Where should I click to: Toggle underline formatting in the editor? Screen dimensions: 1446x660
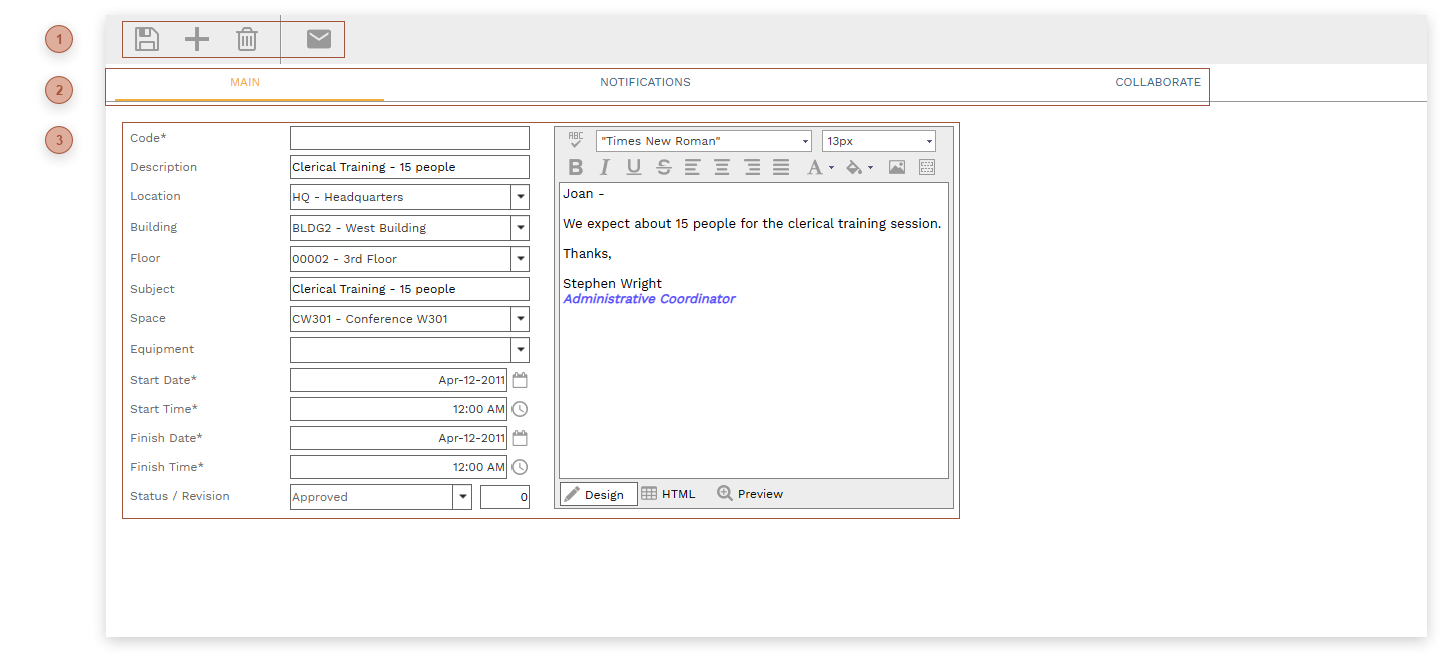(x=633, y=168)
